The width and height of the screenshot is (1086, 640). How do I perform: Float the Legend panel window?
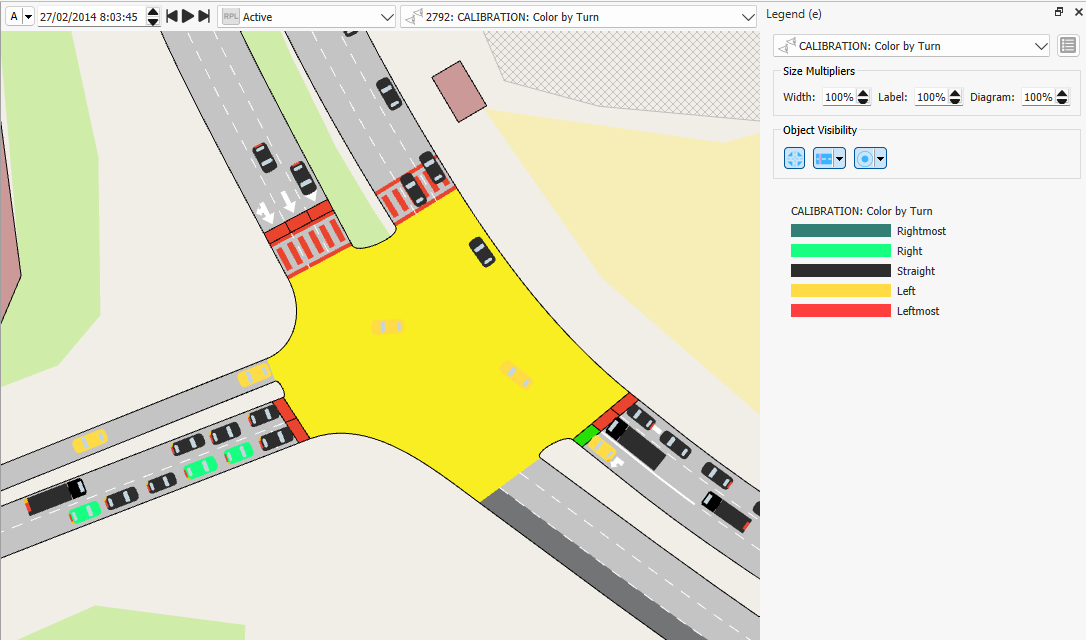click(1059, 13)
